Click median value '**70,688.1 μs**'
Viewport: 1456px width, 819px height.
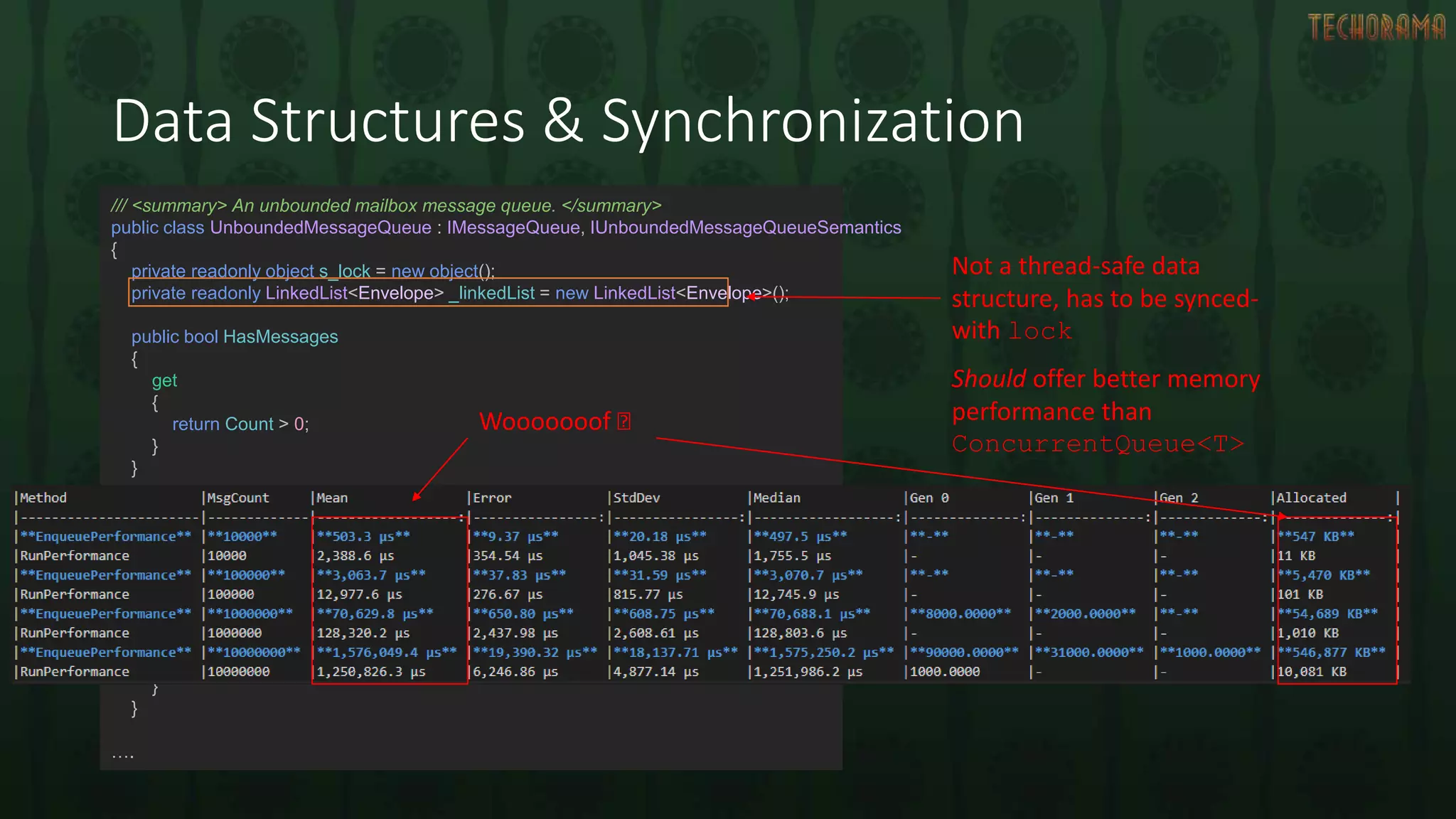point(812,613)
